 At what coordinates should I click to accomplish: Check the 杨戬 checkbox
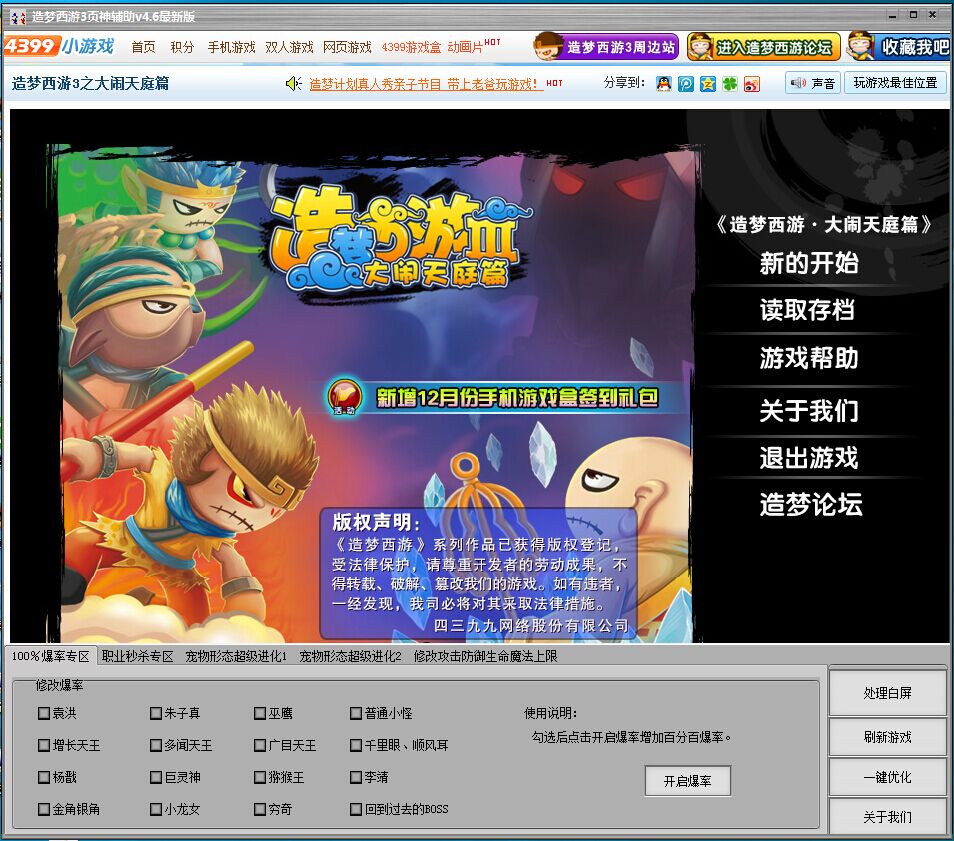(x=44, y=777)
